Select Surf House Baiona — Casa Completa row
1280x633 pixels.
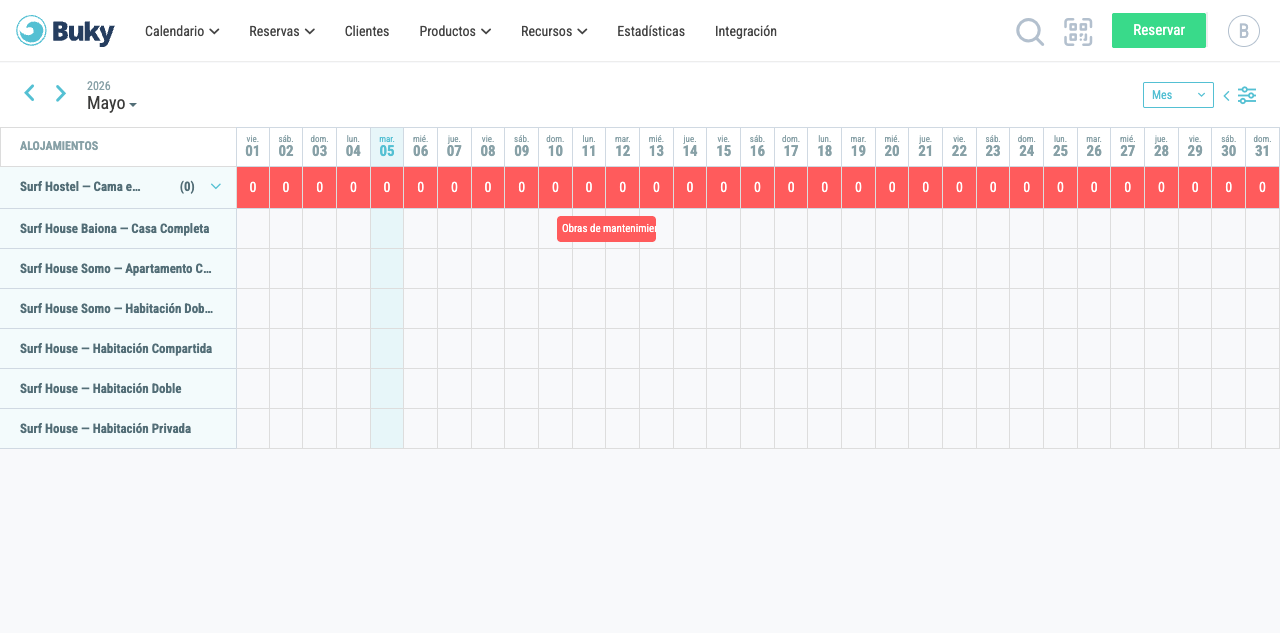pos(118,229)
